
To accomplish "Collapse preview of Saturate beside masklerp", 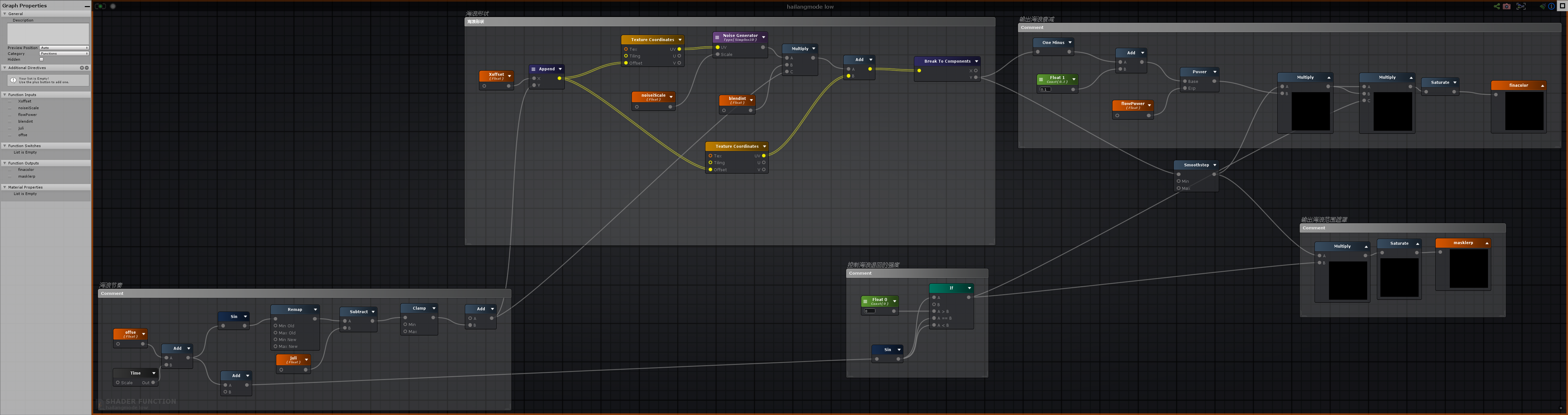I will tap(1417, 243).
